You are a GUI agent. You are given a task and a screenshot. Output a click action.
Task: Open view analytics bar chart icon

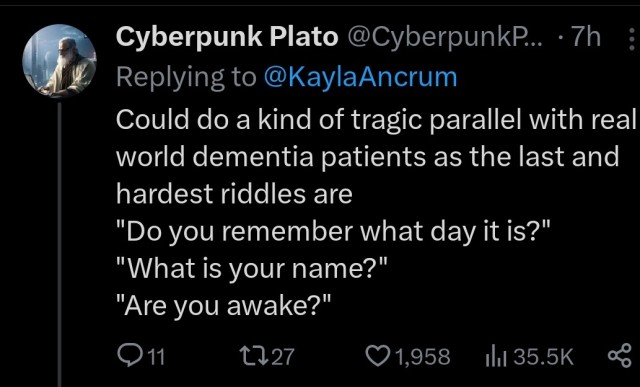click(x=496, y=356)
